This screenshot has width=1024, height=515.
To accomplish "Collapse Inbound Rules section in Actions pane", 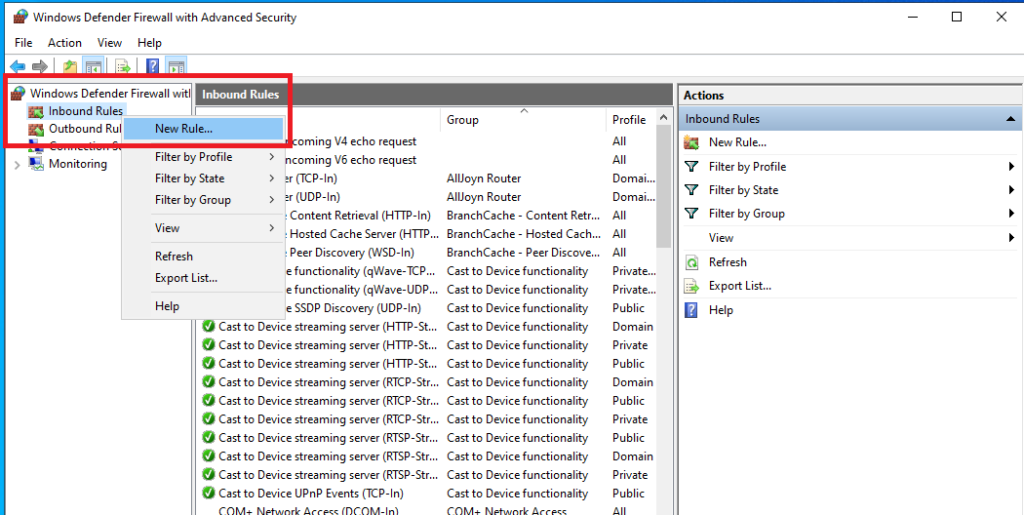I will tap(1010, 119).
